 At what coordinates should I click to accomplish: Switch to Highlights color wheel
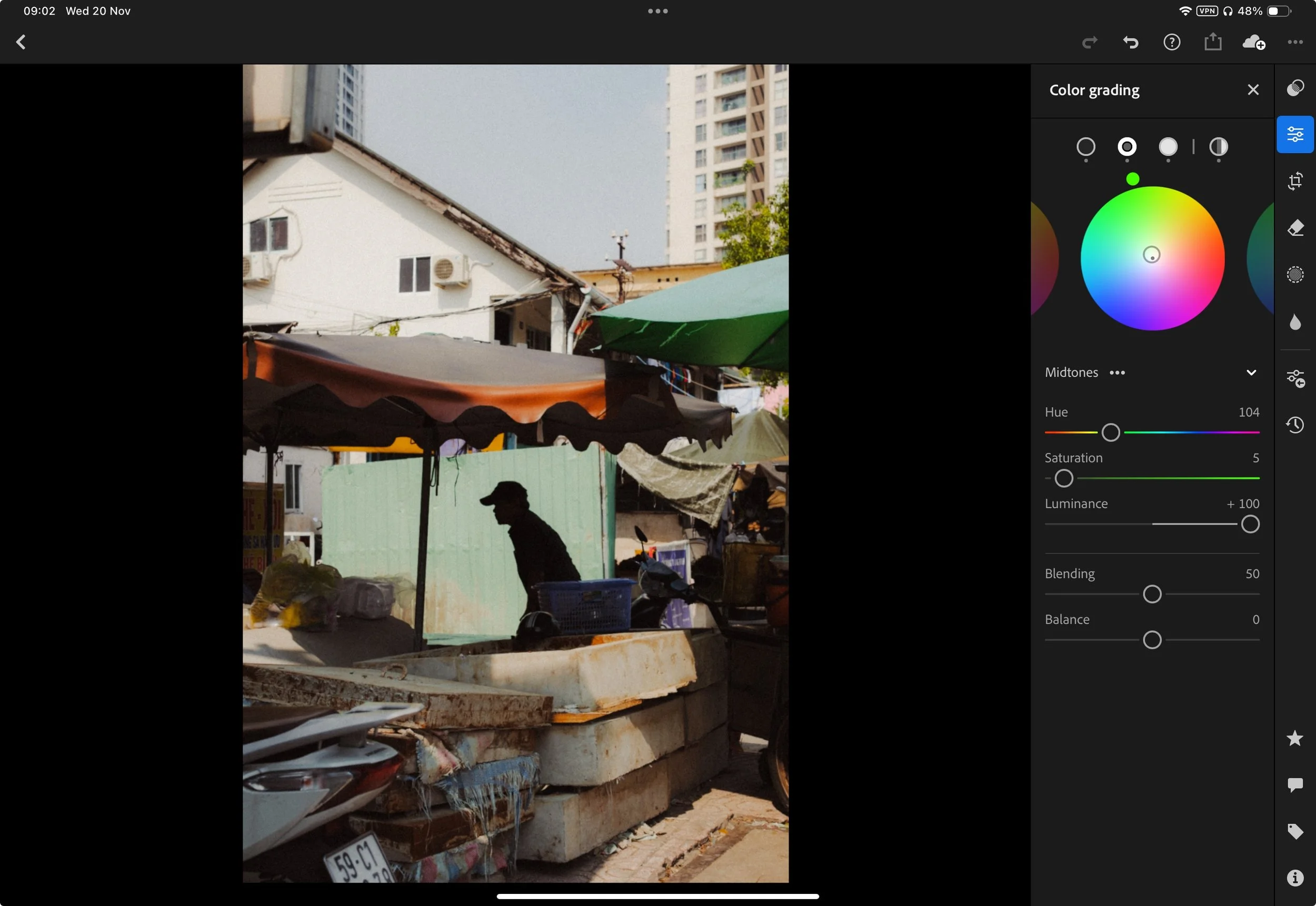pos(1168,147)
